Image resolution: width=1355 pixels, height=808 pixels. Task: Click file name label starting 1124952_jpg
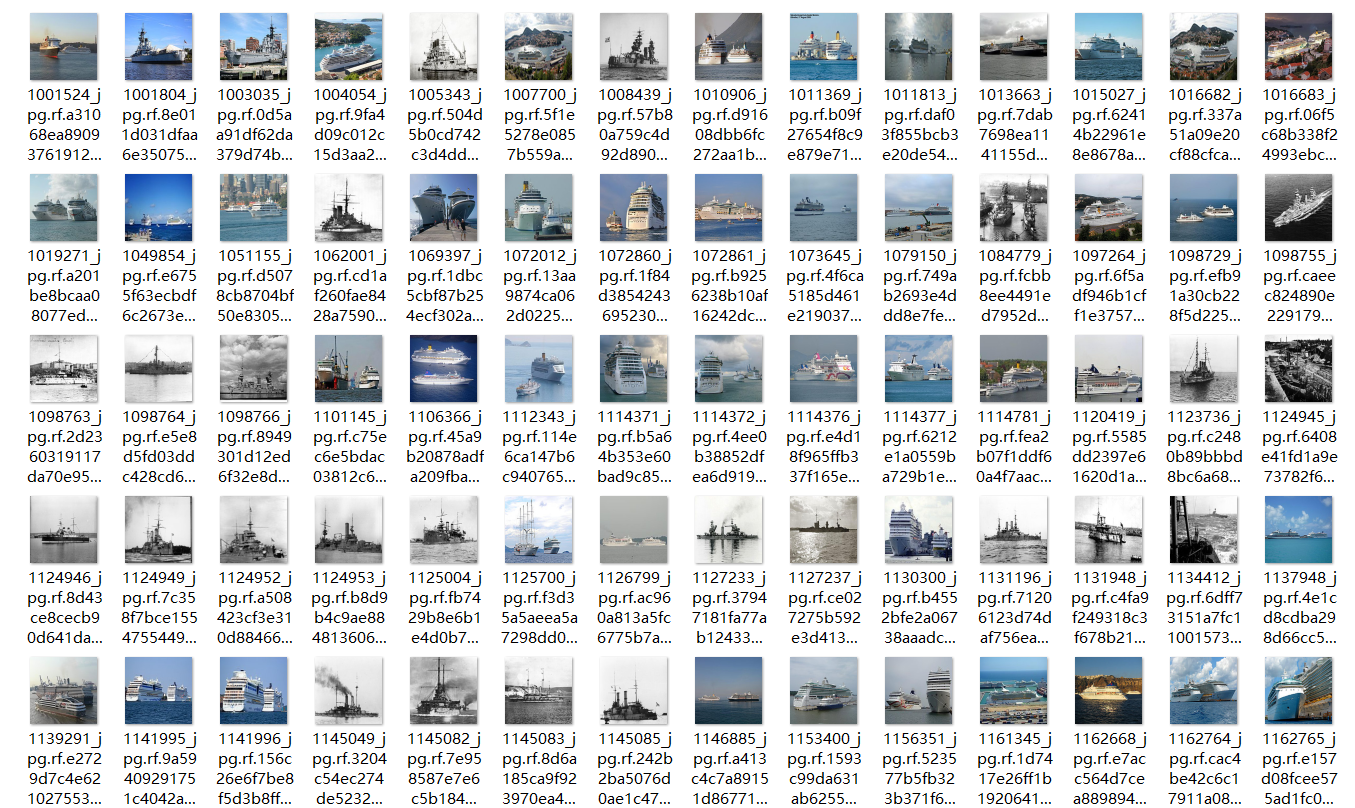click(x=254, y=608)
